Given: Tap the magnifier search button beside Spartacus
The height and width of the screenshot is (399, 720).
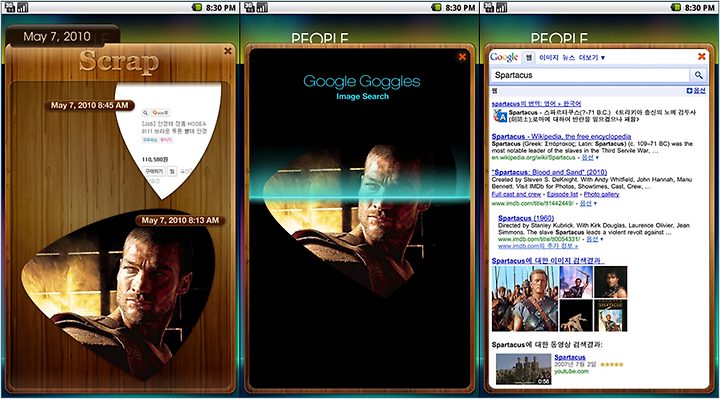Looking at the screenshot, I should [698, 75].
